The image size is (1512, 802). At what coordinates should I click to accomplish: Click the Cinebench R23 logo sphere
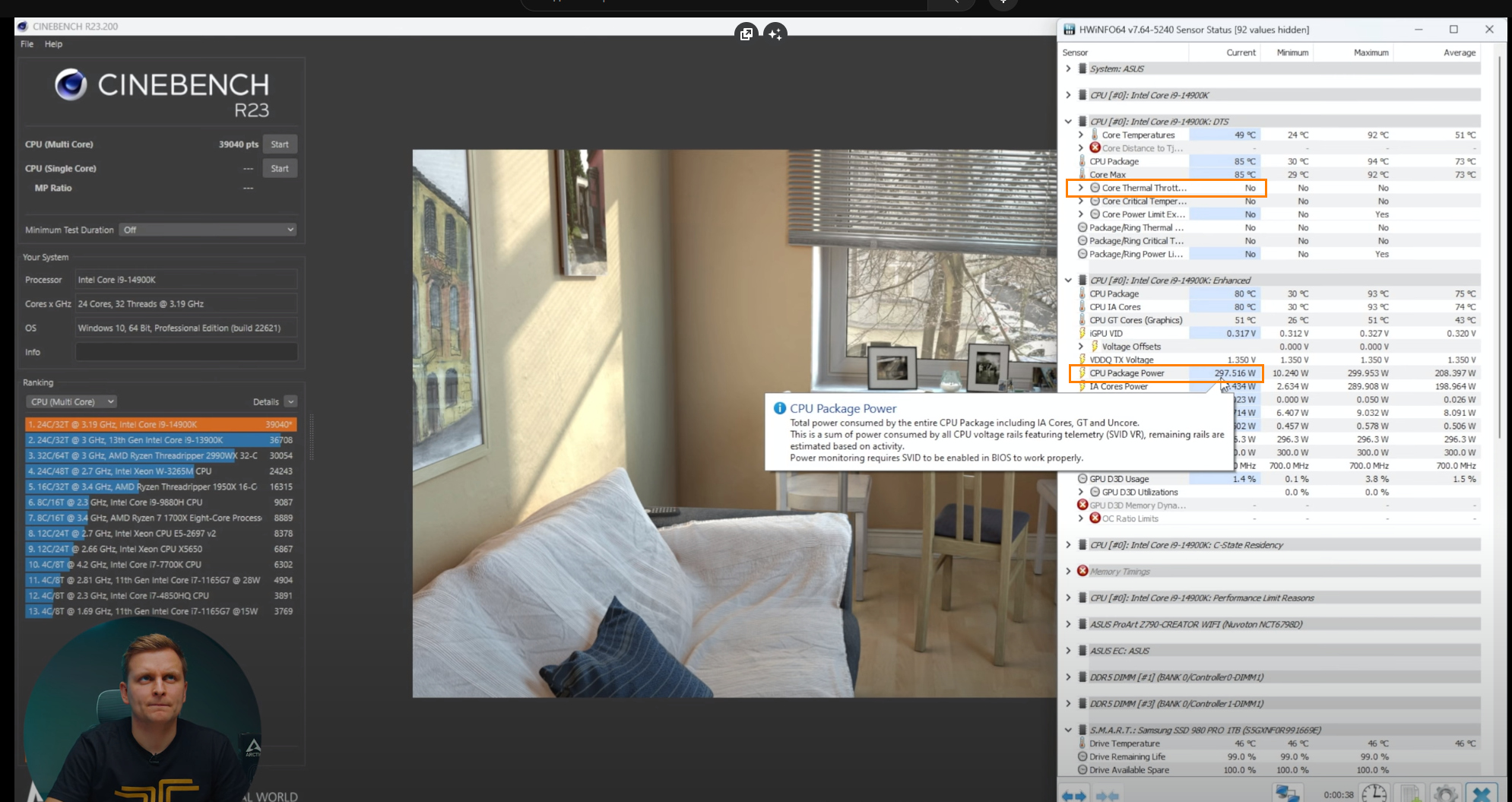click(71, 84)
